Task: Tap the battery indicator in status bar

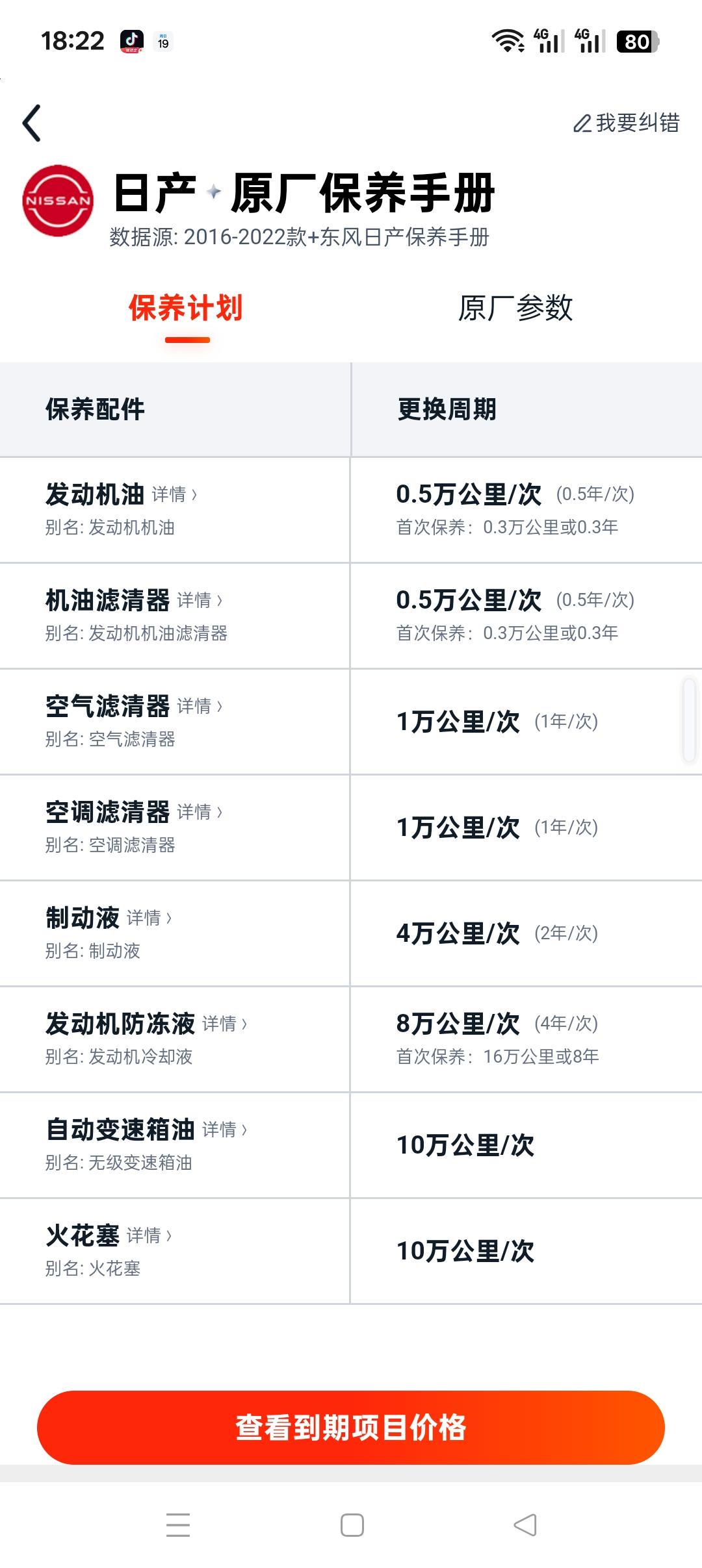Action: tap(637, 42)
